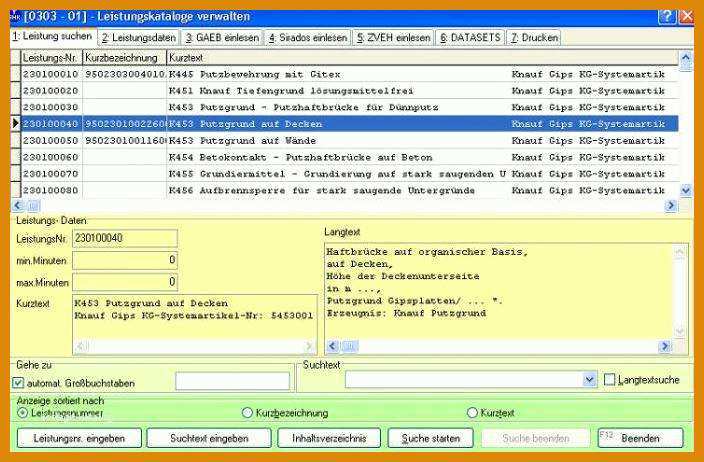Open the ZVEH einlesen tab
This screenshot has width=704, height=462.
point(393,38)
